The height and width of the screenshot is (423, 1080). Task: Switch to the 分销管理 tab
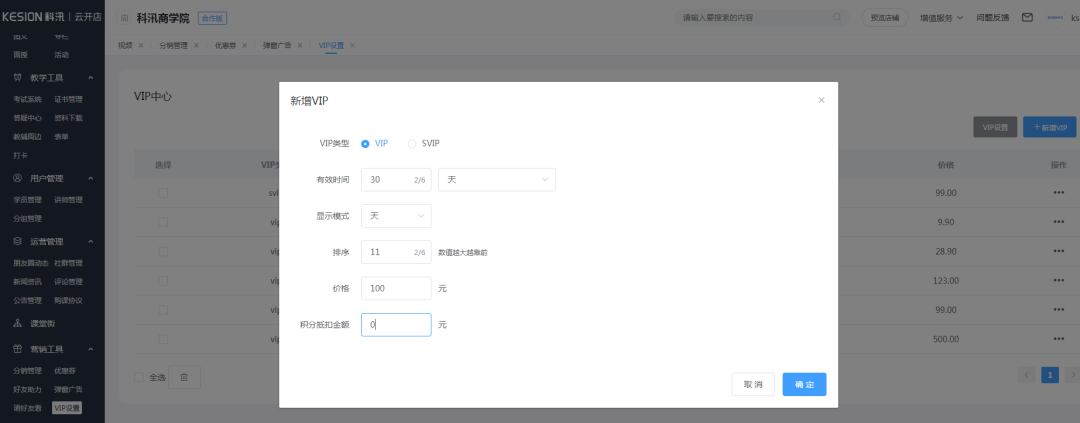coord(173,45)
